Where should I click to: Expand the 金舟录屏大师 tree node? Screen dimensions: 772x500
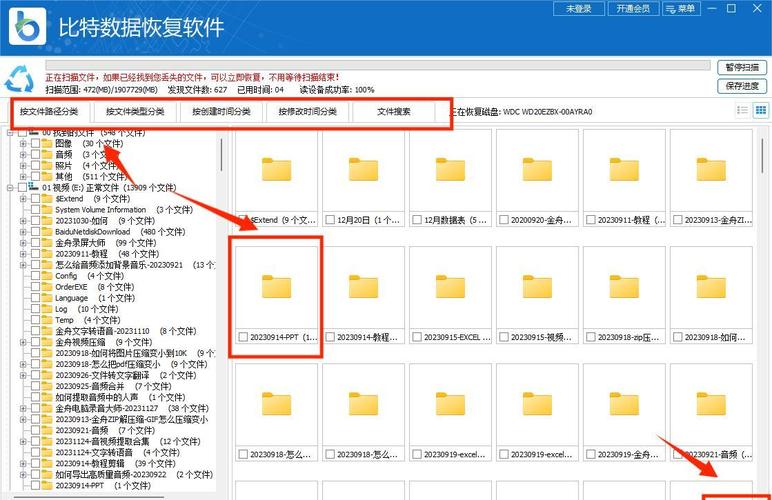click(23, 243)
